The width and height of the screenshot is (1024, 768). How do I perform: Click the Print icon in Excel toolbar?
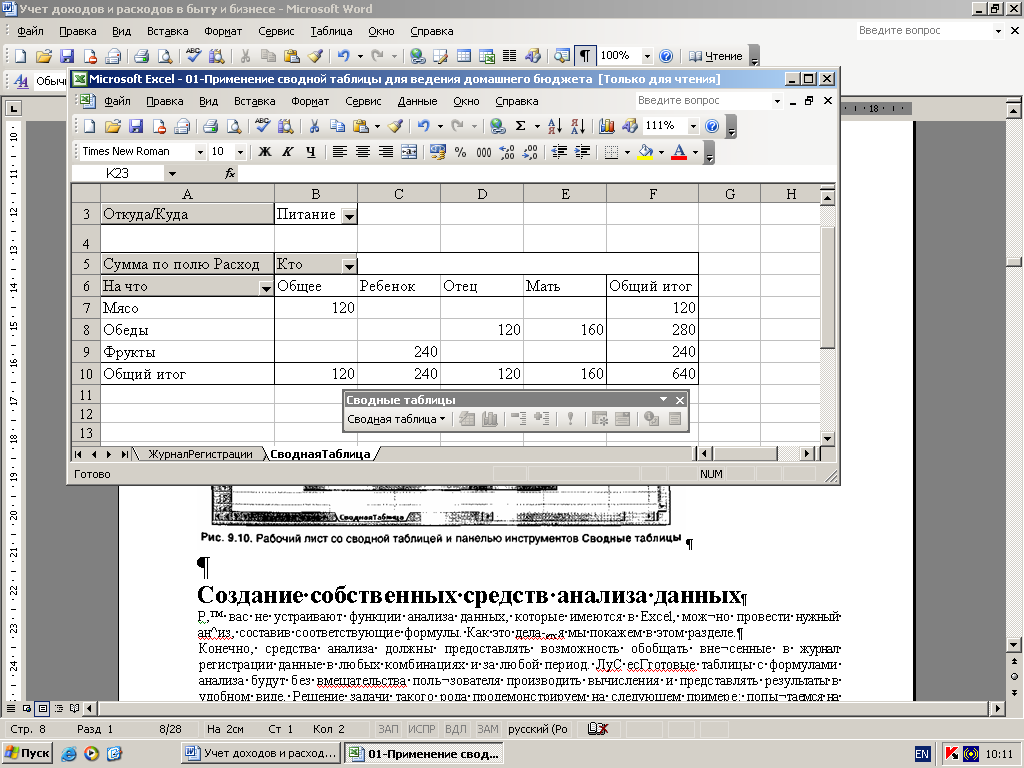[x=210, y=126]
